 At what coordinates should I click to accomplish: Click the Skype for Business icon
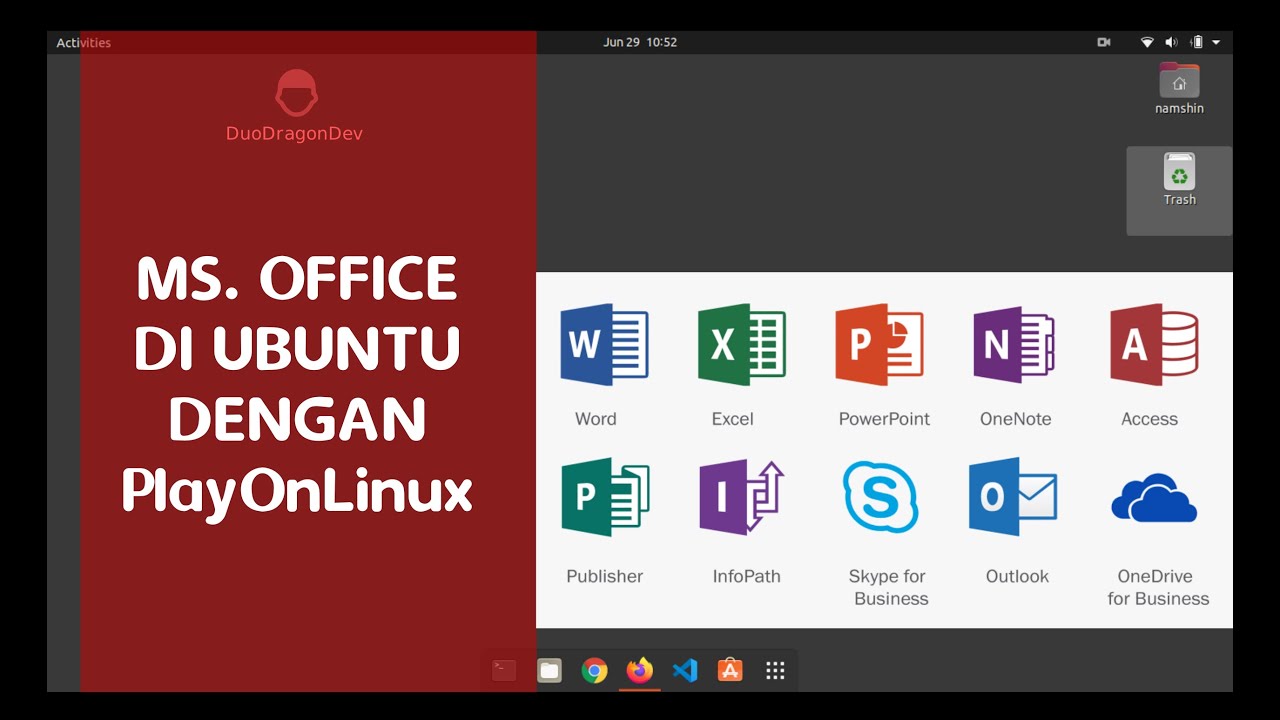880,497
